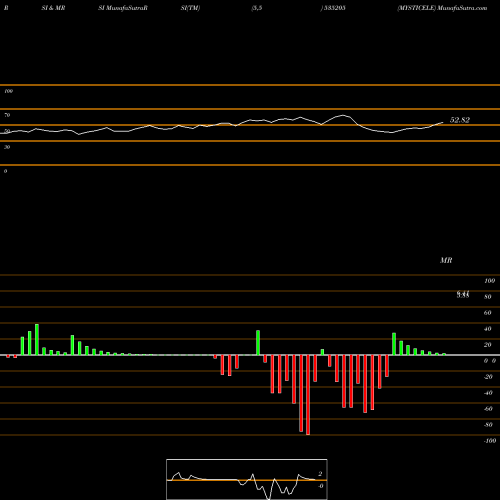Click the SI & MR header label
The image size is (500, 500).
pyautogui.click(x=53, y=8)
